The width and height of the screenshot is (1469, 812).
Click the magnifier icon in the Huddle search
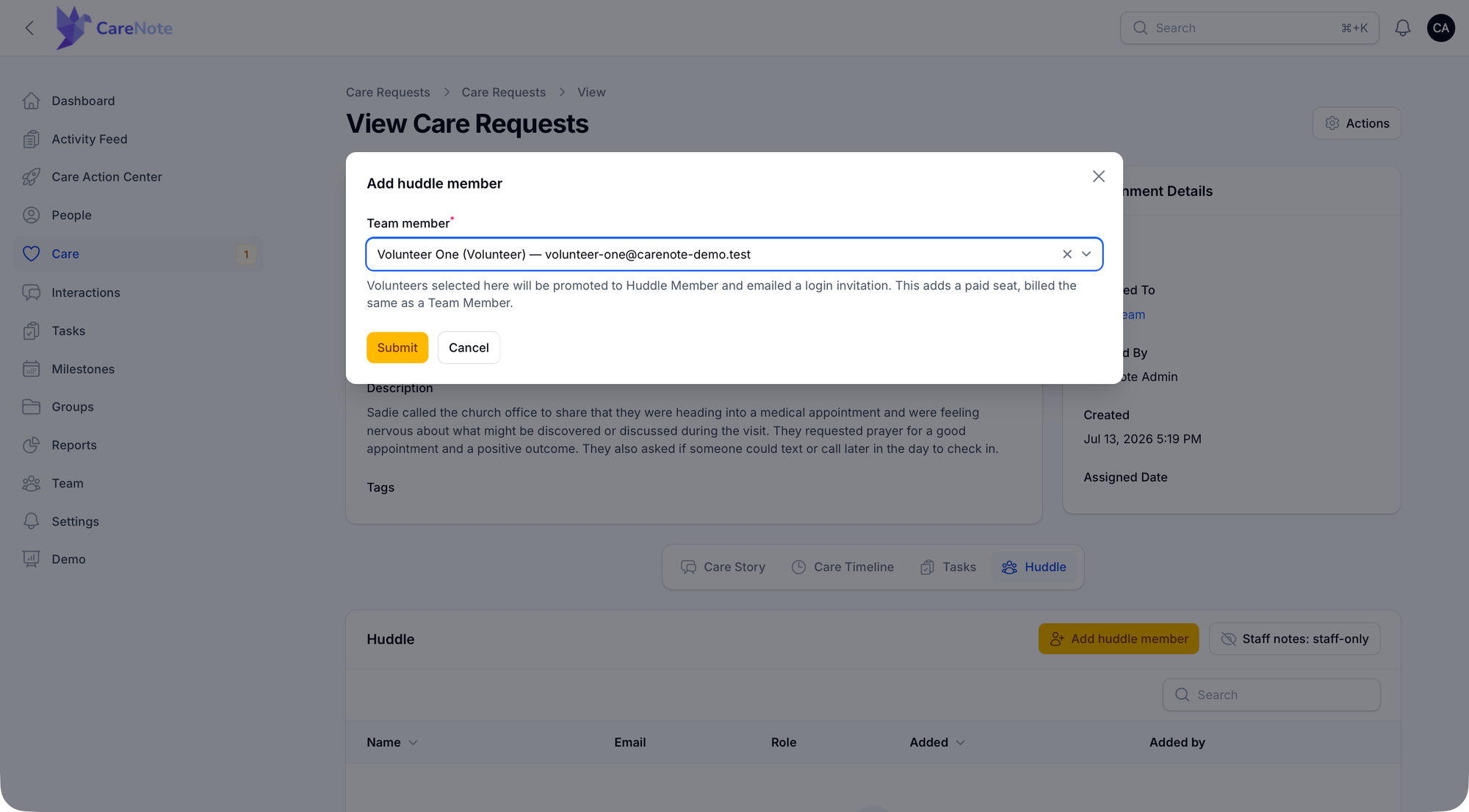tap(1182, 695)
